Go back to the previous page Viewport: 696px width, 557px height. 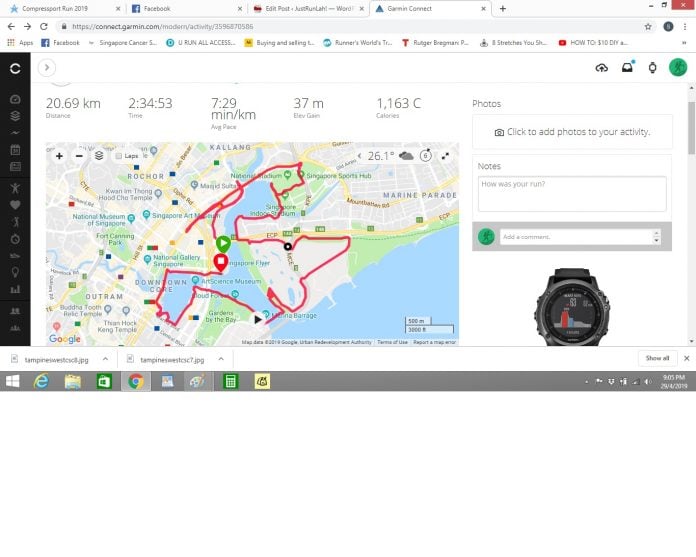[11, 27]
